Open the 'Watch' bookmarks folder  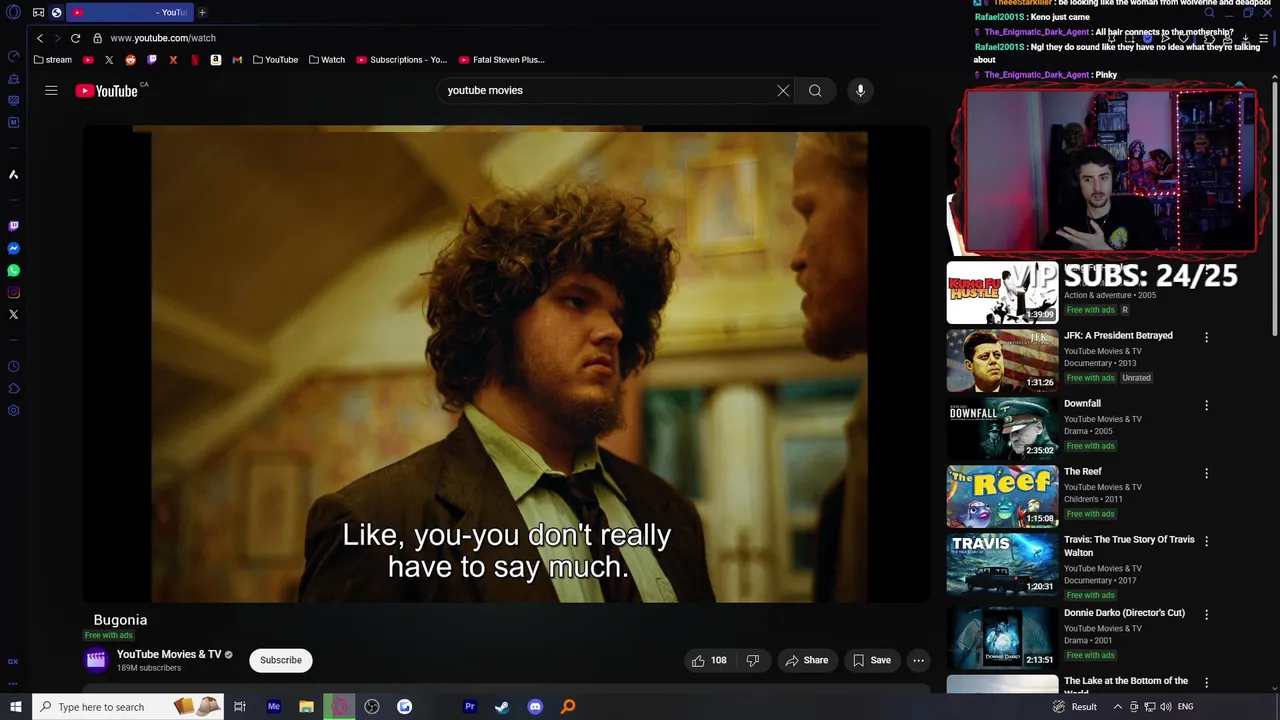tap(327, 60)
